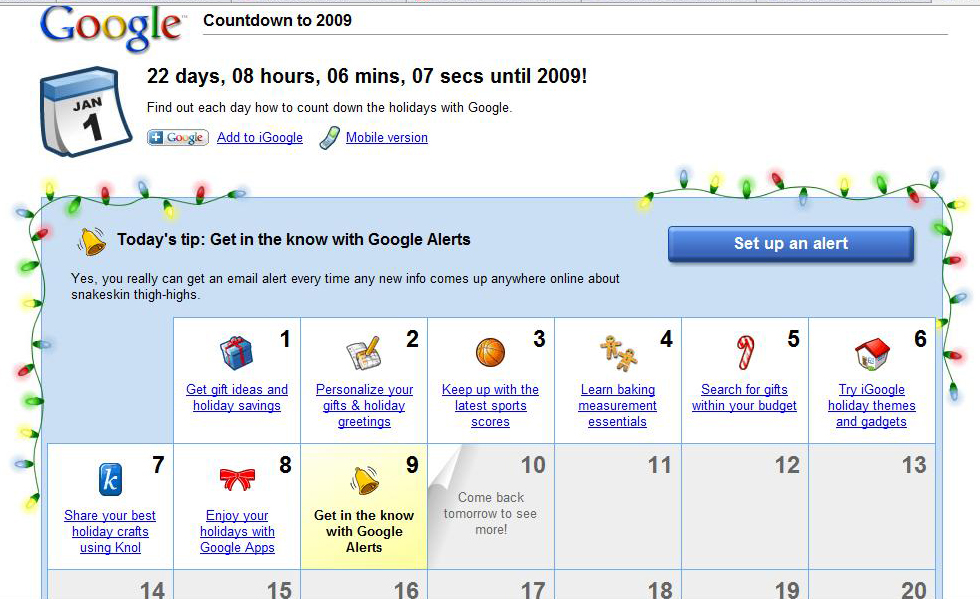The width and height of the screenshot is (980, 599).
Task: Click the JAN 1 calendar icon
Action: pyautogui.click(x=86, y=111)
